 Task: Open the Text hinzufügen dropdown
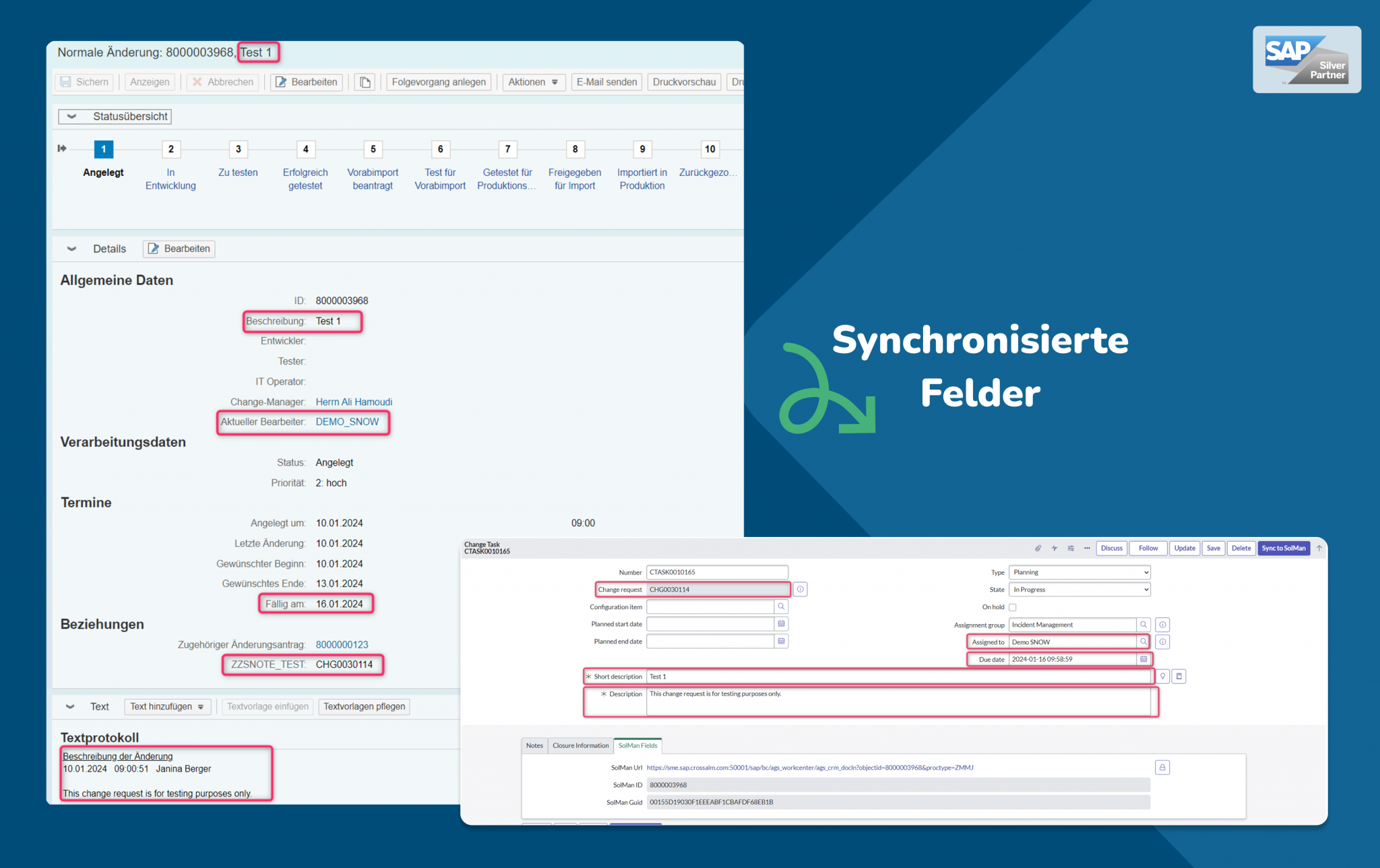tap(167, 706)
